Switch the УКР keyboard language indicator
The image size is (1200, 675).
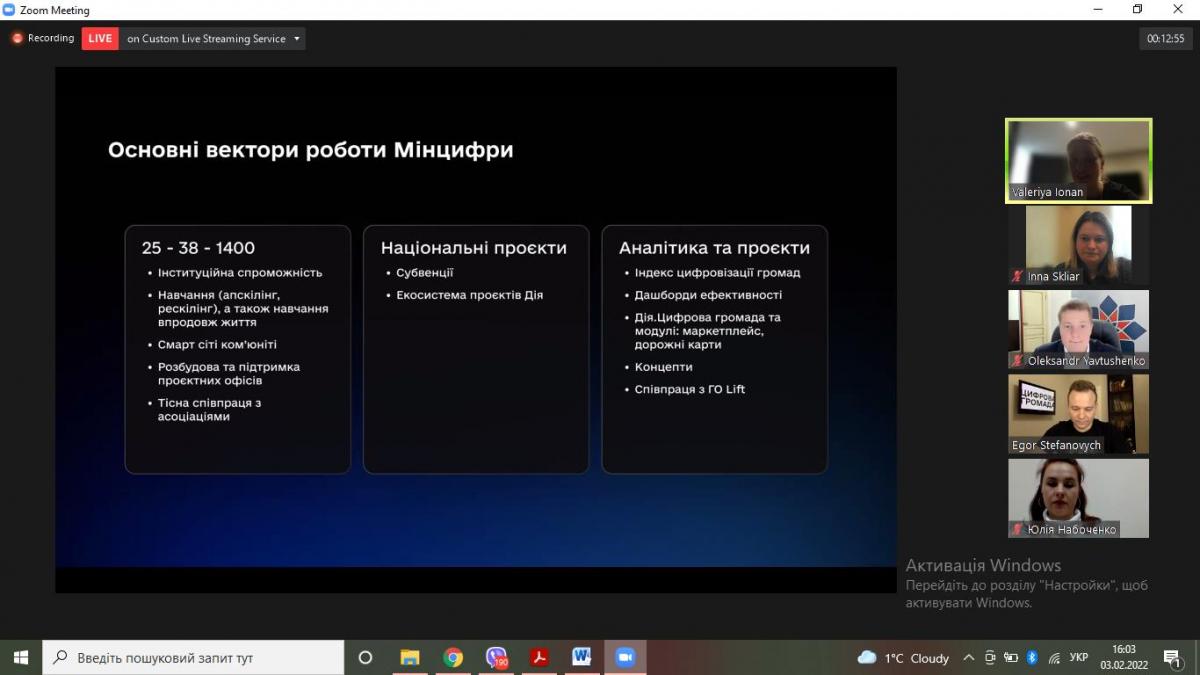tap(1078, 658)
